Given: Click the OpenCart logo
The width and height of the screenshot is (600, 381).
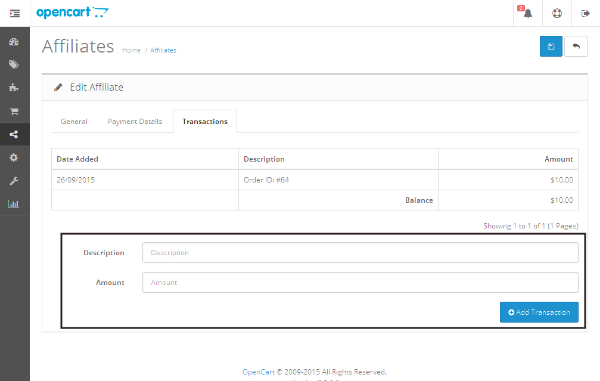Looking at the screenshot, I should (72, 13).
